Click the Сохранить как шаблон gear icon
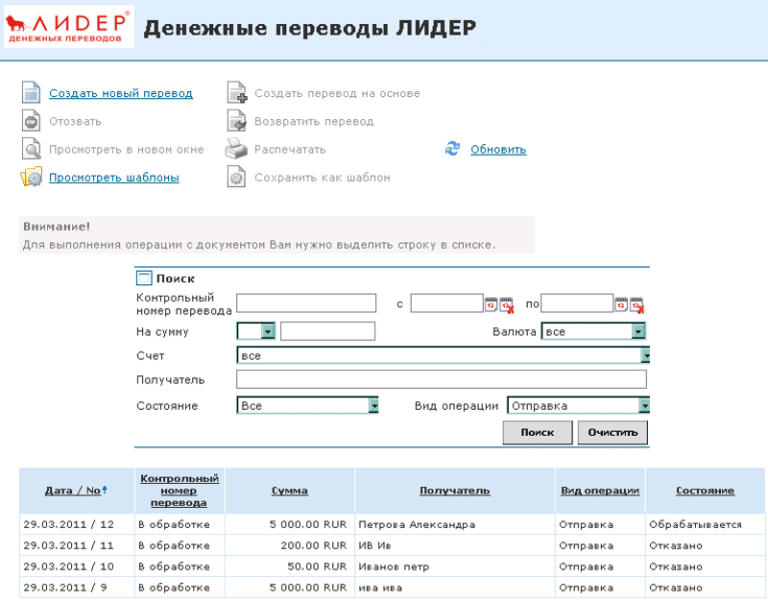The width and height of the screenshot is (768, 602). [x=236, y=177]
